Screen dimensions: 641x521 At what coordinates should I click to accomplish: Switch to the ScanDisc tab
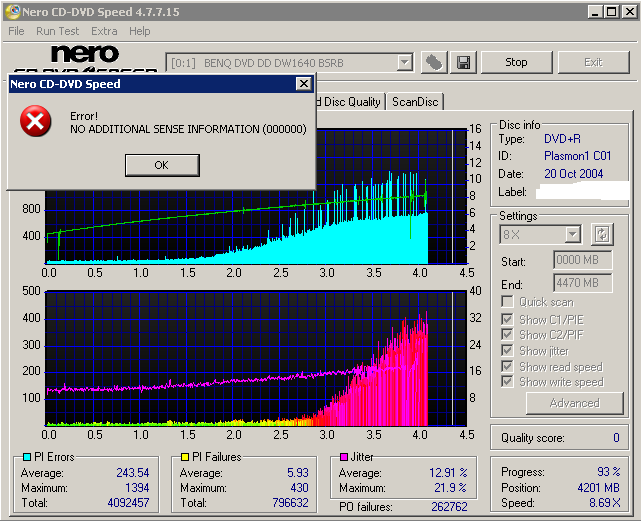pyautogui.click(x=415, y=102)
